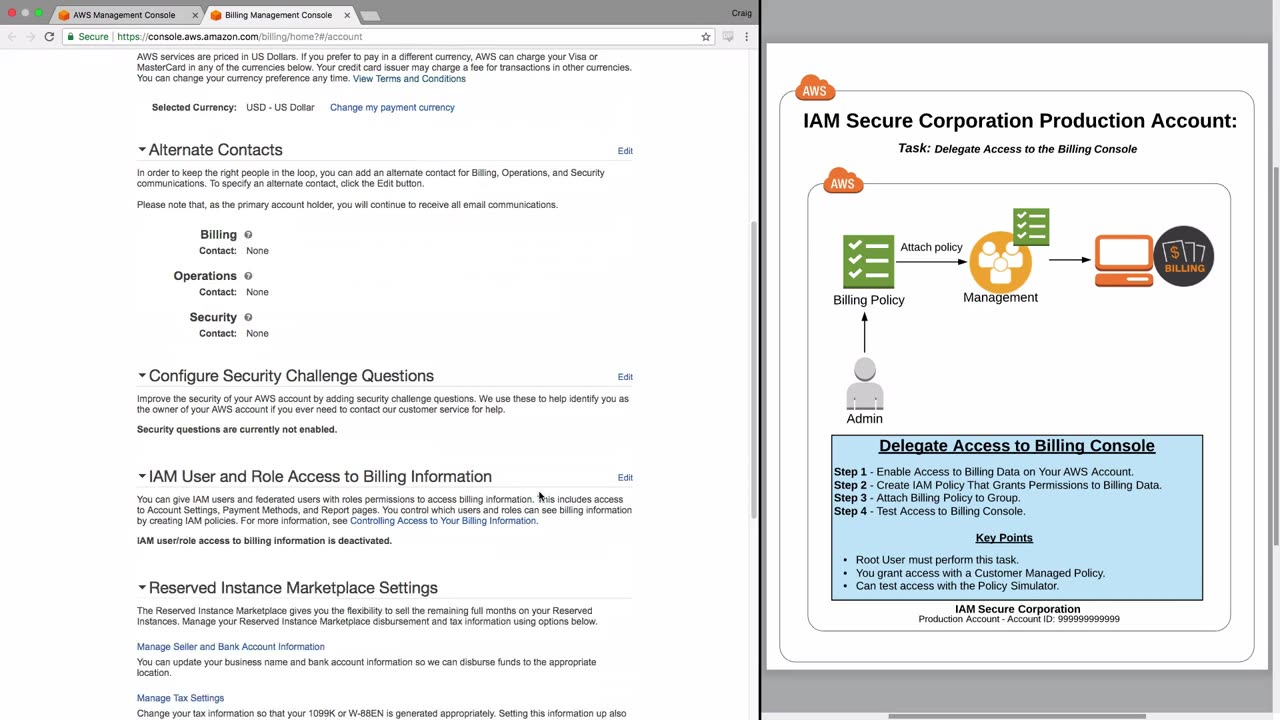Click the Management group icon in slide
This screenshot has height=720, width=1280.
[1000, 262]
